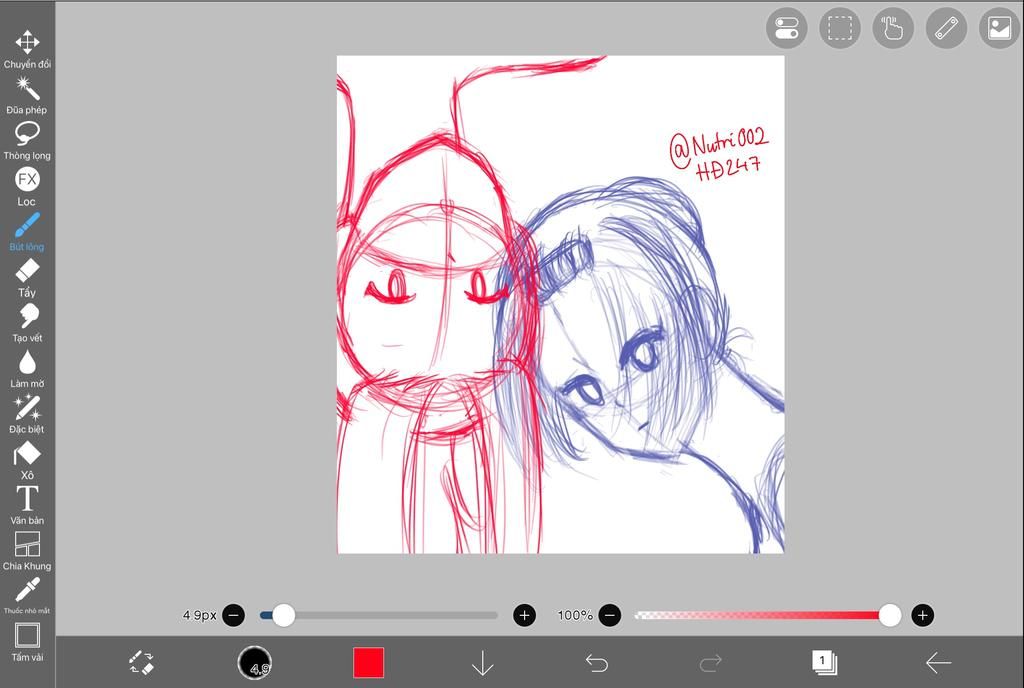The height and width of the screenshot is (688, 1024).
Task: Open the layers panel with count 1
Action: point(824,662)
